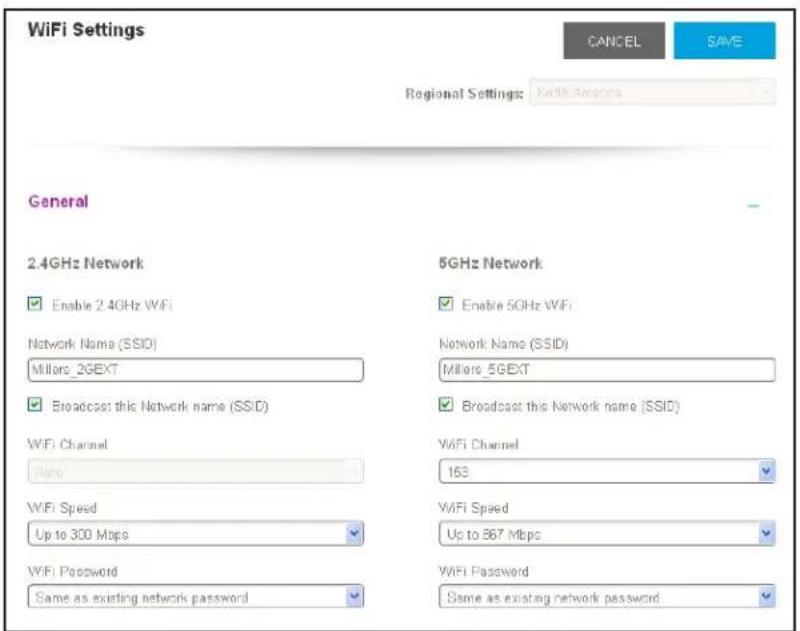Open the 2.4GHz WiFi Speed dropdown
The width and height of the screenshot is (800, 631).
(195, 534)
